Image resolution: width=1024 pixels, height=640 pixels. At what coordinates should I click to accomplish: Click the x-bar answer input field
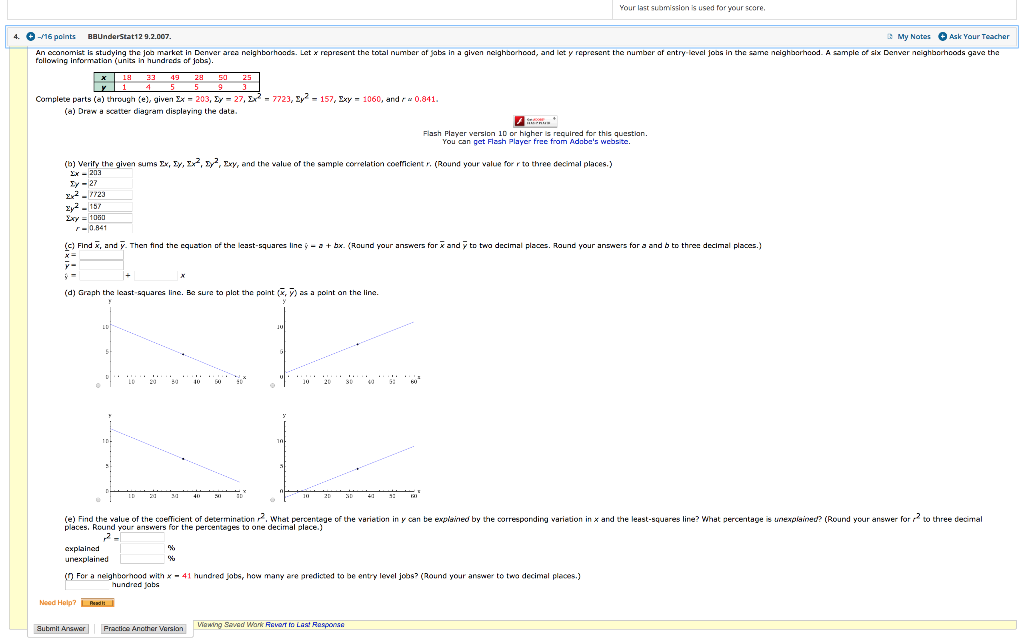pyautogui.click(x=100, y=253)
